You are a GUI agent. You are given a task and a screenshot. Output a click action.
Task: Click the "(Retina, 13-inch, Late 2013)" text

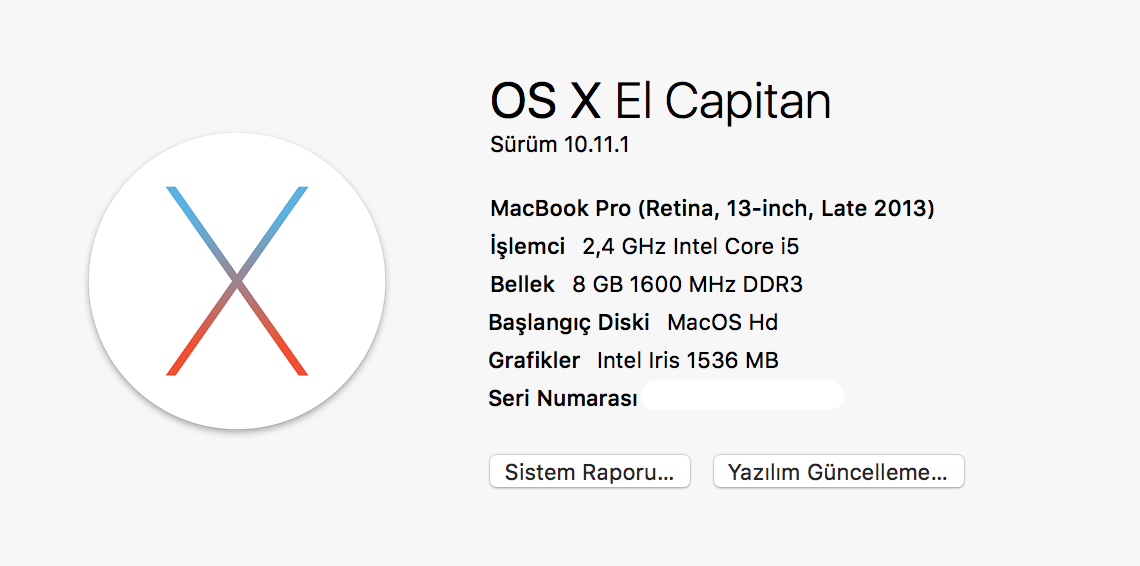[x=786, y=210]
